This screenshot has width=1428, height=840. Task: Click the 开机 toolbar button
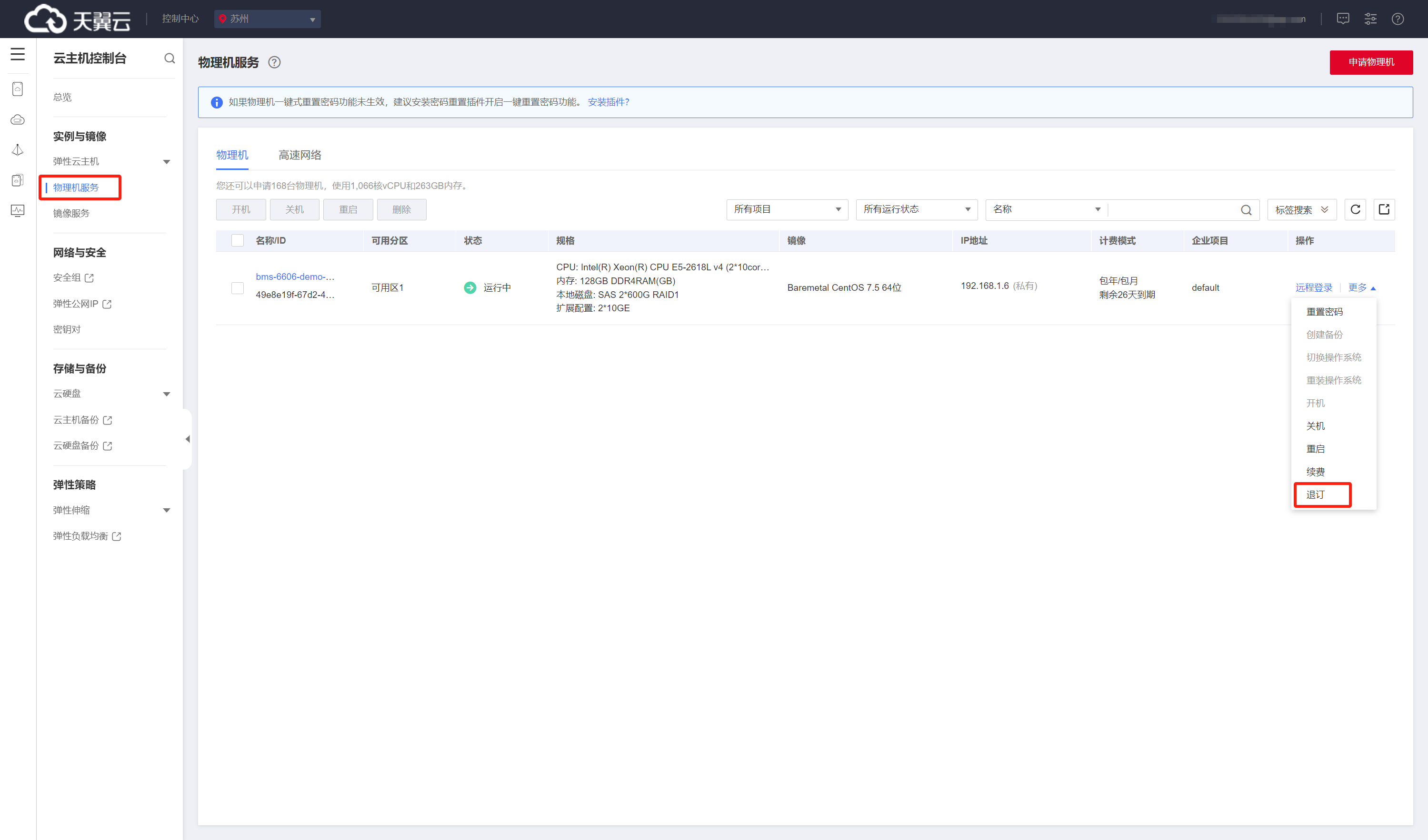pos(241,209)
